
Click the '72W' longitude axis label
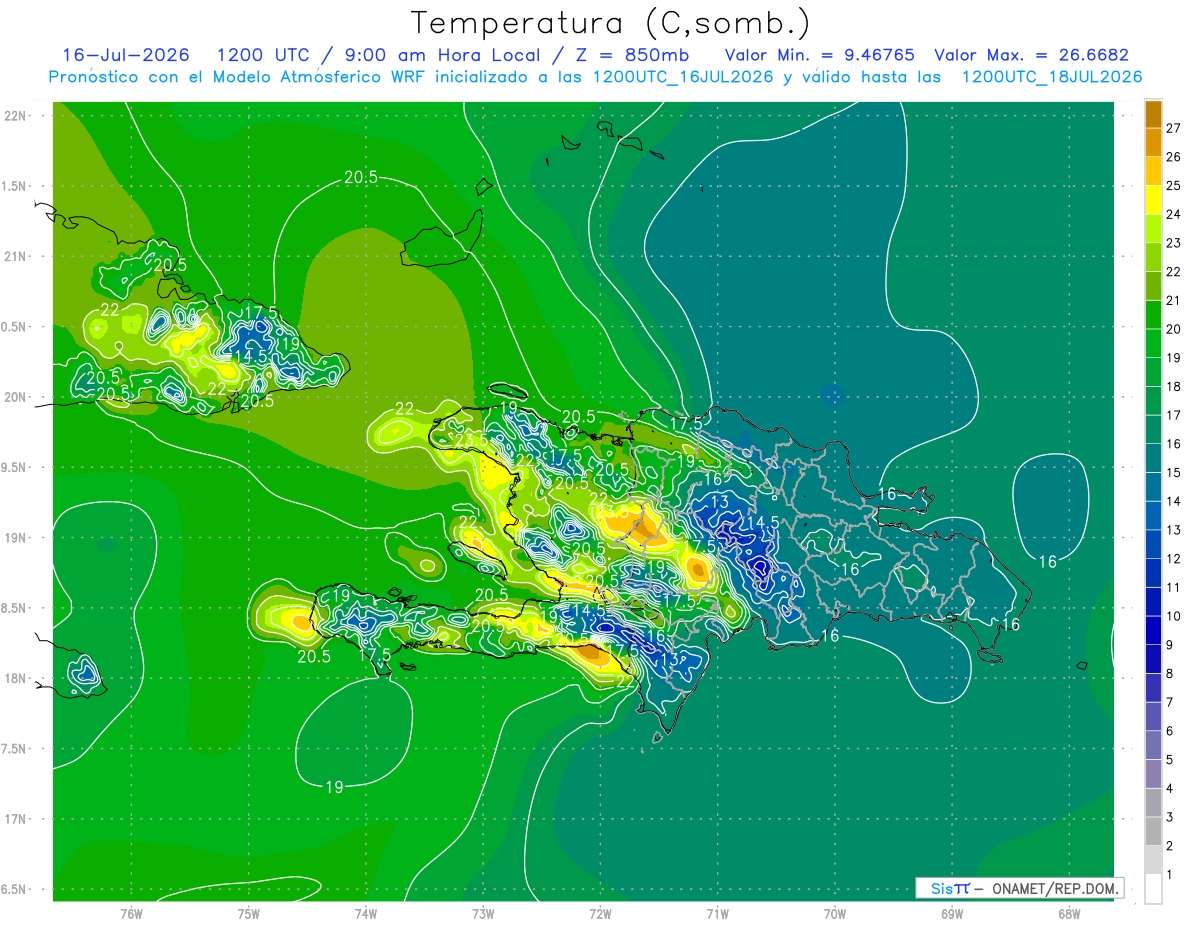point(600,914)
